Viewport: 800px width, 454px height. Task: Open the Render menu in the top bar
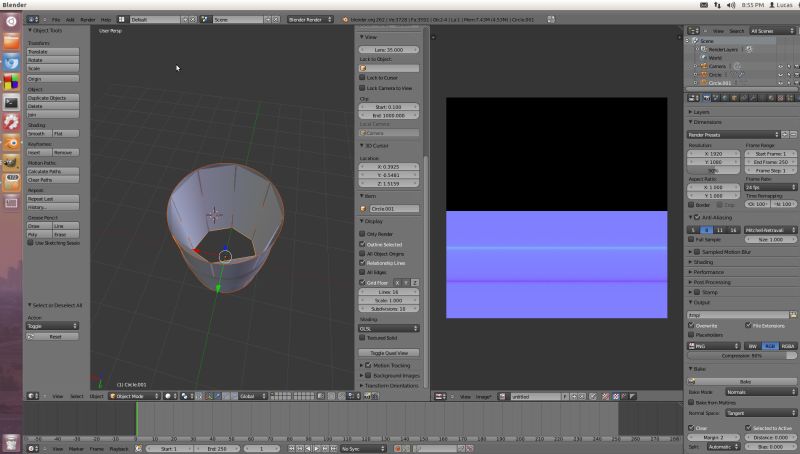tap(88, 19)
